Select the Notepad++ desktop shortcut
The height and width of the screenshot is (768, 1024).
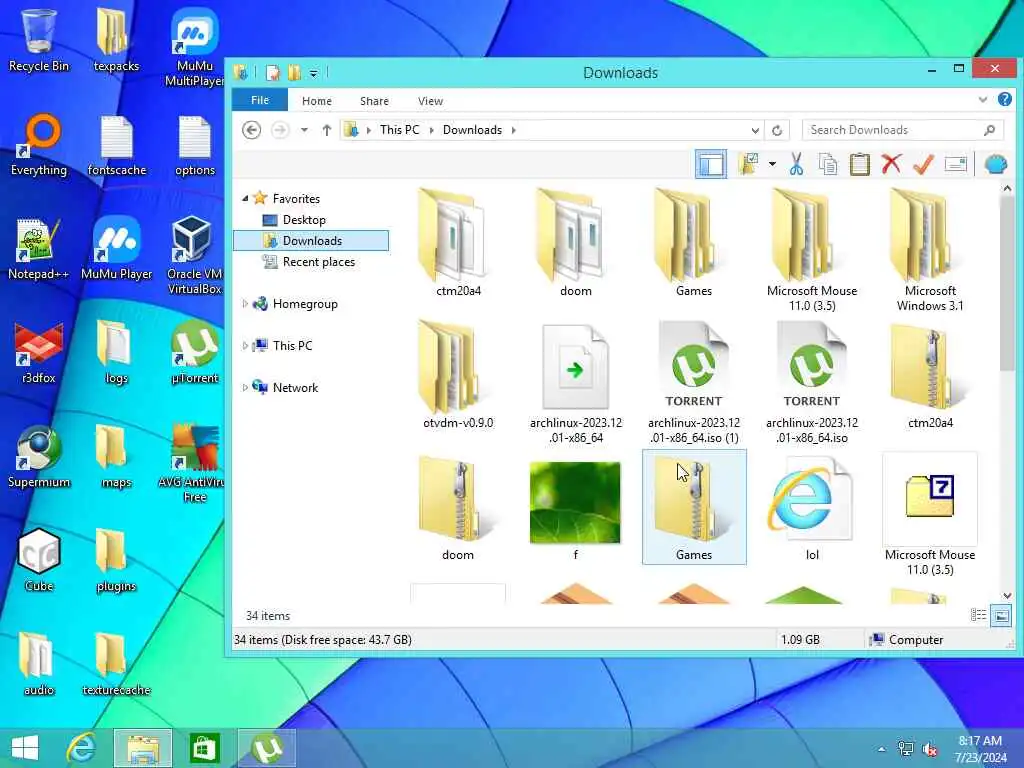39,249
